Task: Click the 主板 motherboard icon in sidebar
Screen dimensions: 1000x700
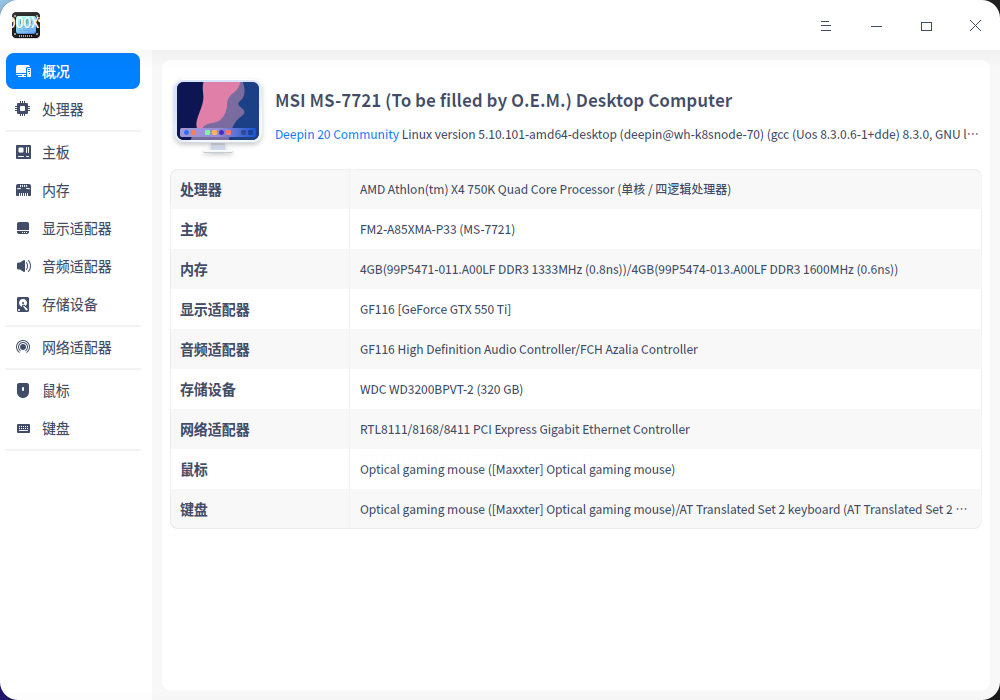Action: coord(22,151)
